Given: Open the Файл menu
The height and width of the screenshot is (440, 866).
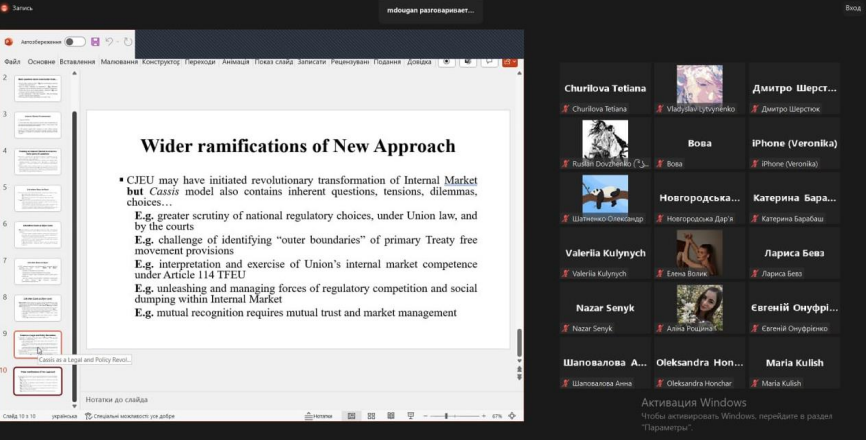Looking at the screenshot, I should coord(12,62).
